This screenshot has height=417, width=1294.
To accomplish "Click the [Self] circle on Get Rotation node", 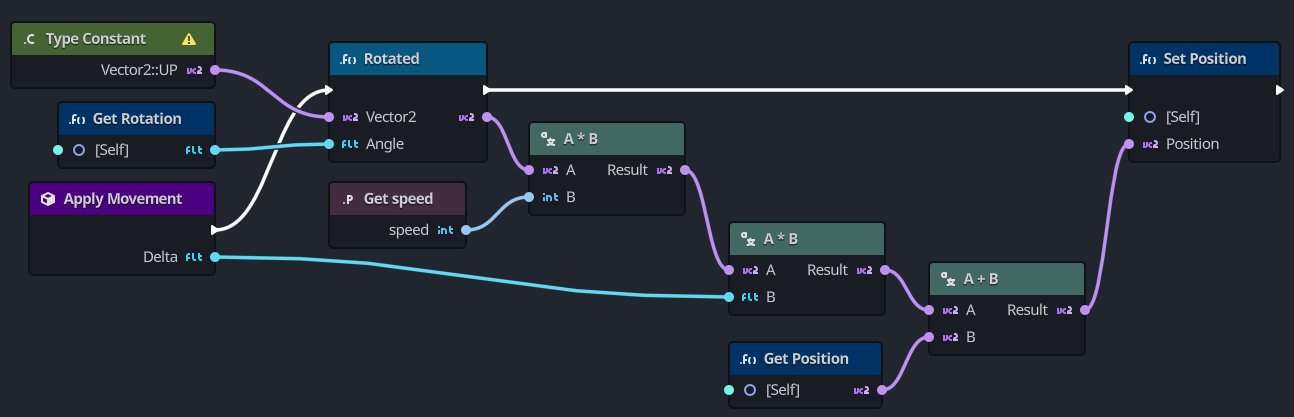I will [79, 150].
